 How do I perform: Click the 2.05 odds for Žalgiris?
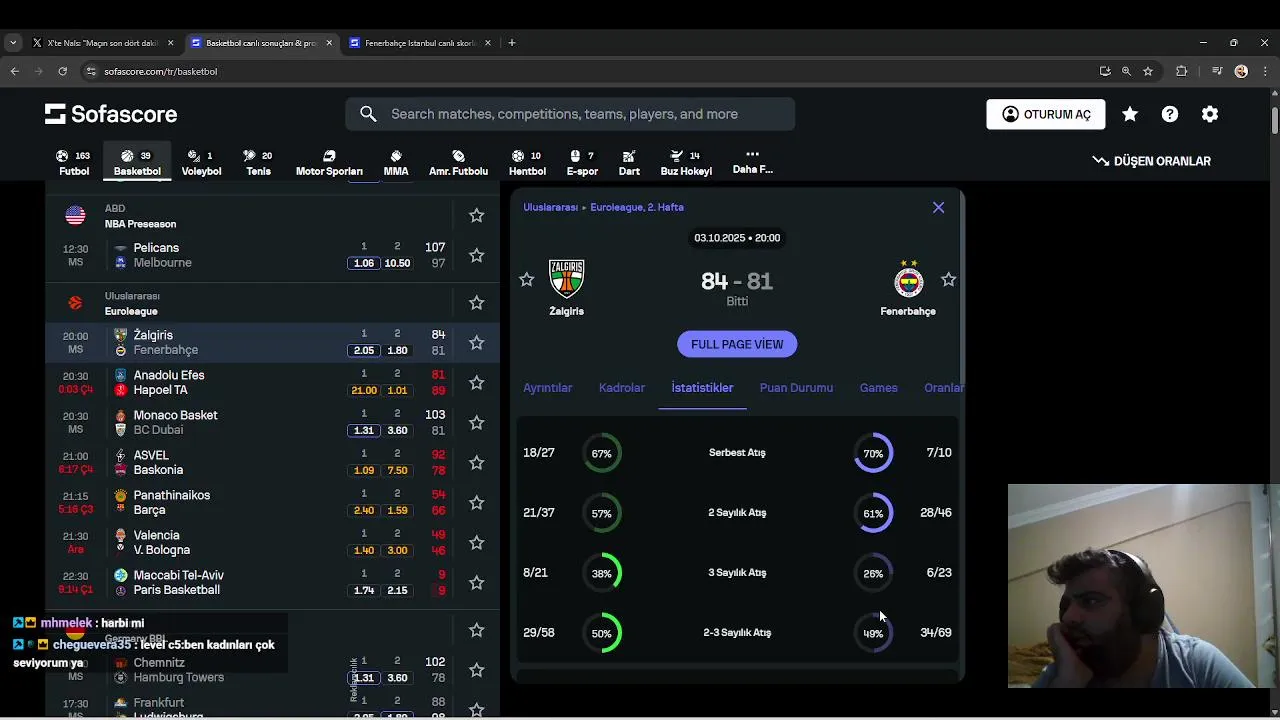click(364, 350)
